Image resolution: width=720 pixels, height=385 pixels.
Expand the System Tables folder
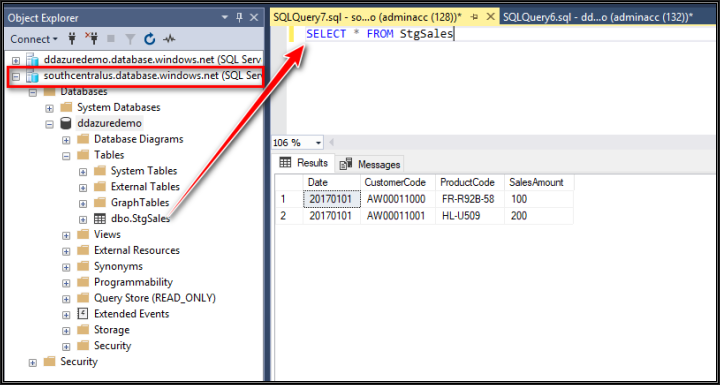[83, 172]
